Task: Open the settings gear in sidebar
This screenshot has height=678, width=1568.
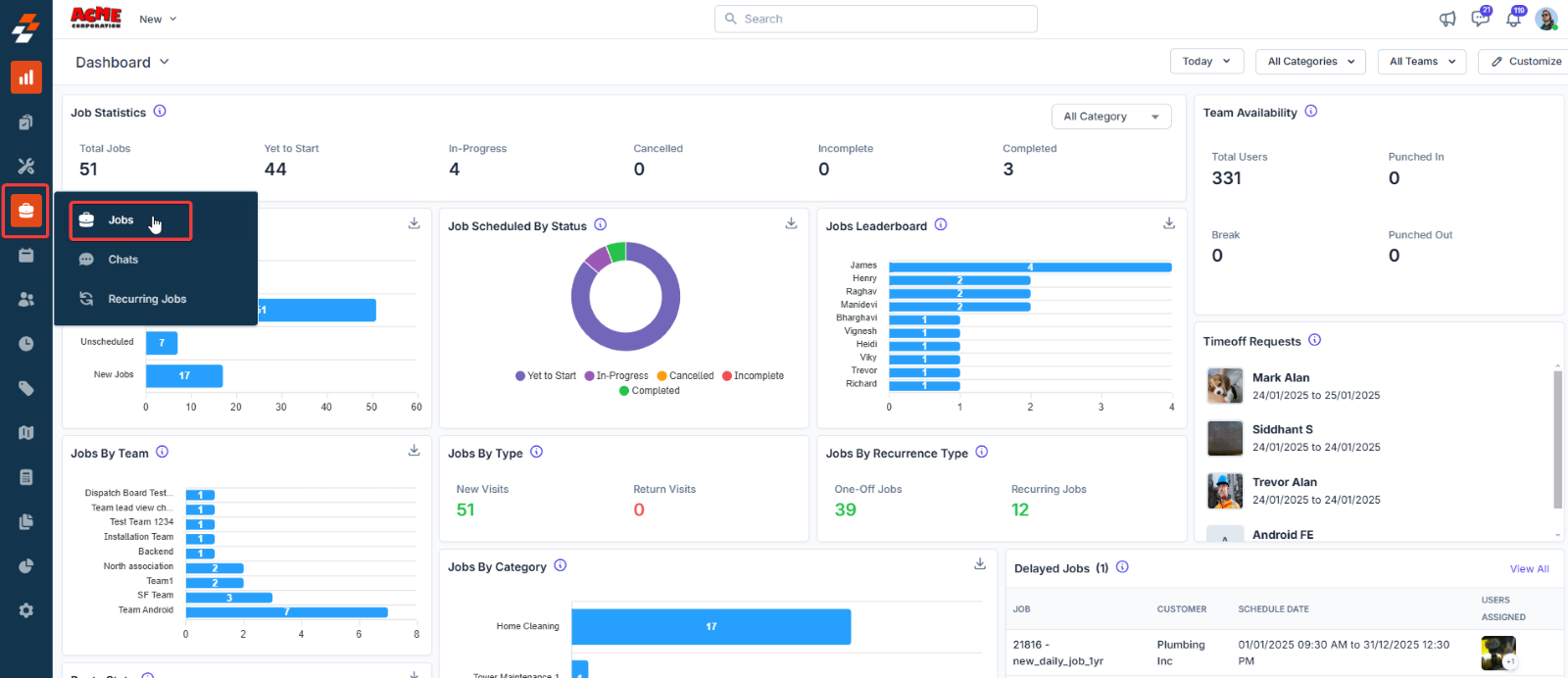Action: click(26, 610)
